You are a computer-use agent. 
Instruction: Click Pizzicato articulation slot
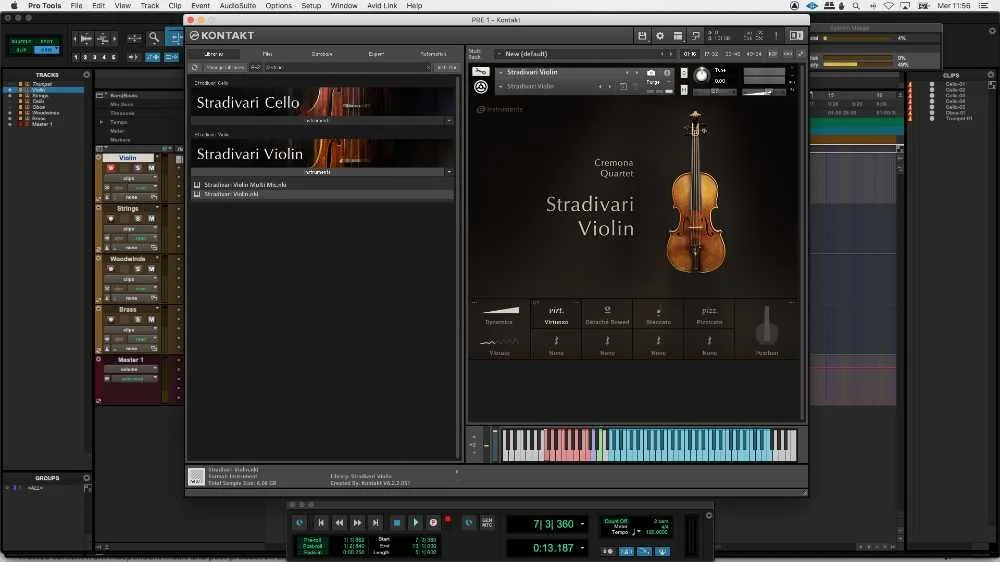[709, 314]
